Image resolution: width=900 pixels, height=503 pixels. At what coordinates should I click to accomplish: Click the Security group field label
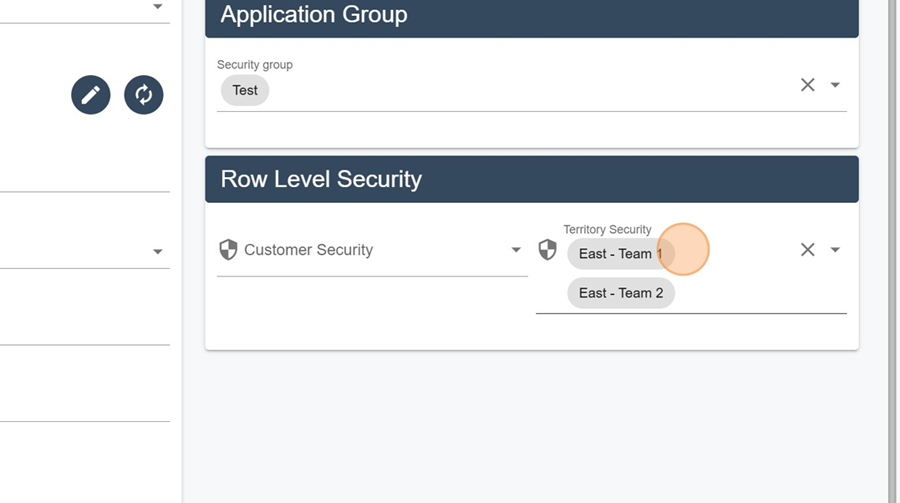255,65
